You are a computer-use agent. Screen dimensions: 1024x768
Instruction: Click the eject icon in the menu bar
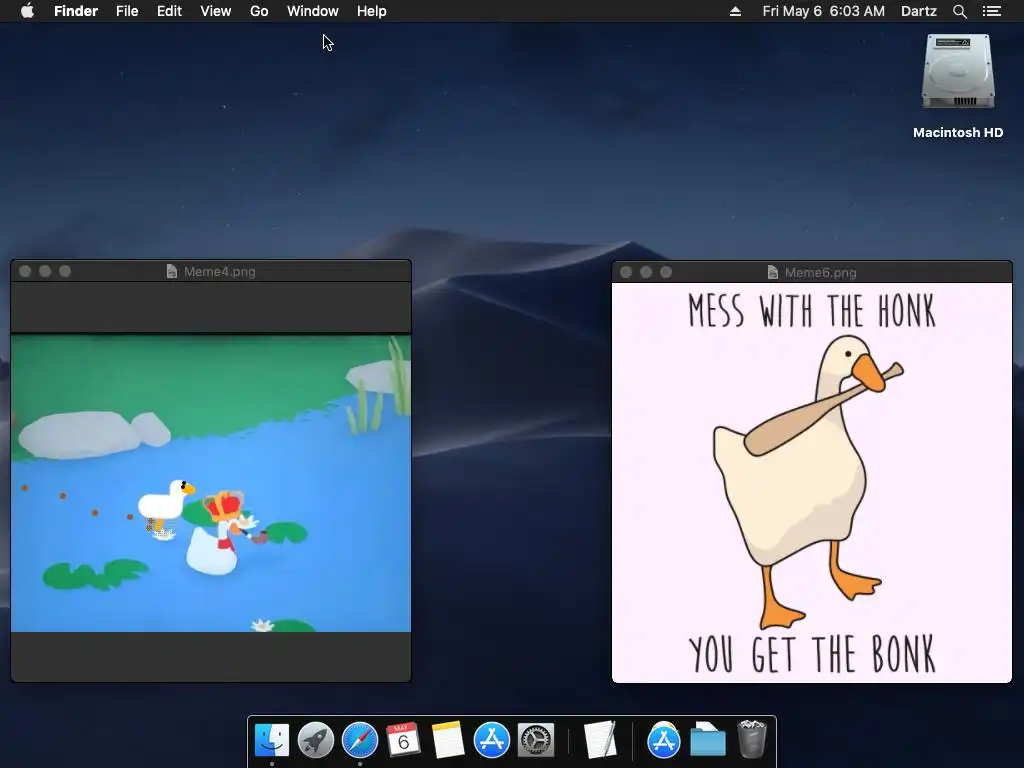click(735, 11)
